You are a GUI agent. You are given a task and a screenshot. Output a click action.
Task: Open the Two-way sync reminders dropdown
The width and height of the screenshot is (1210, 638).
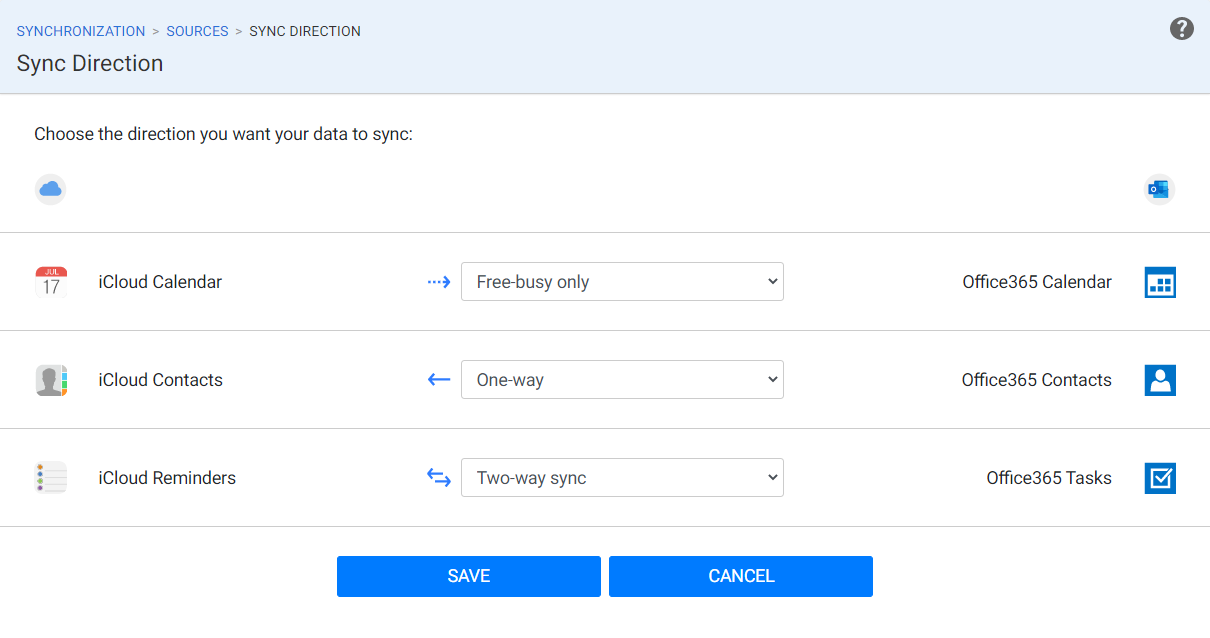point(622,478)
